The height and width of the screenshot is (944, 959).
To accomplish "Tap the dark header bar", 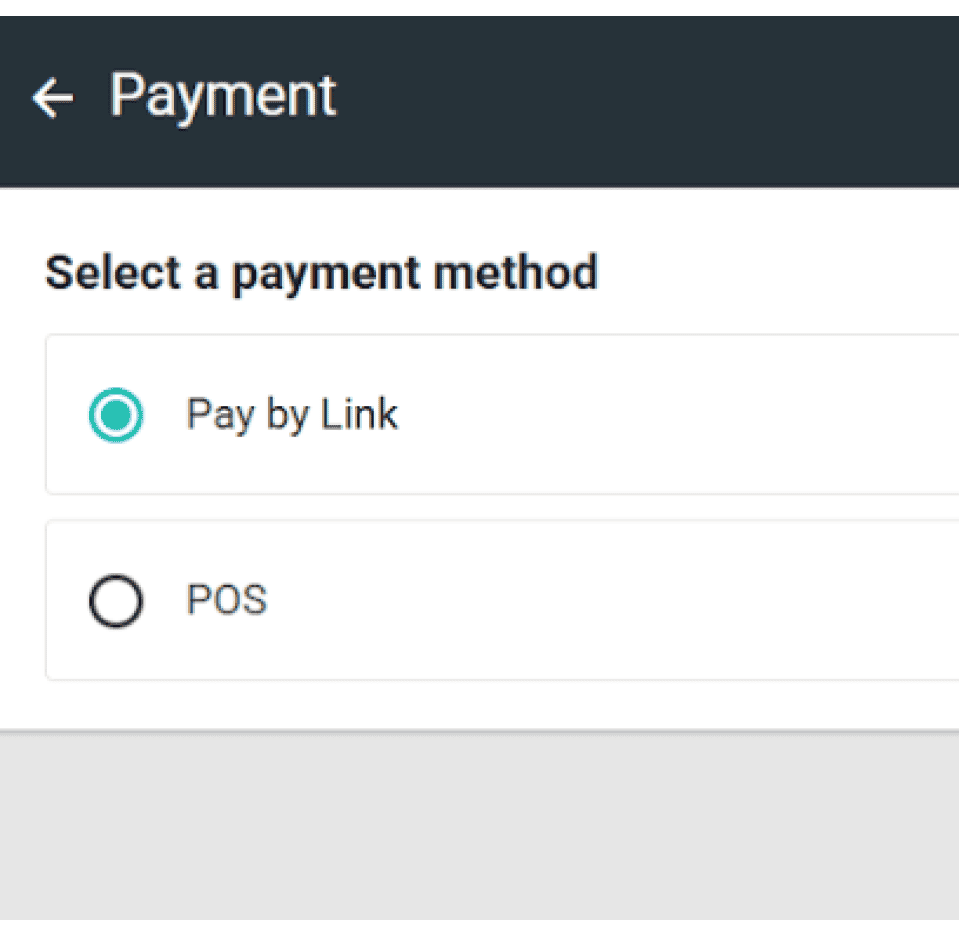I will pos(600,95).
